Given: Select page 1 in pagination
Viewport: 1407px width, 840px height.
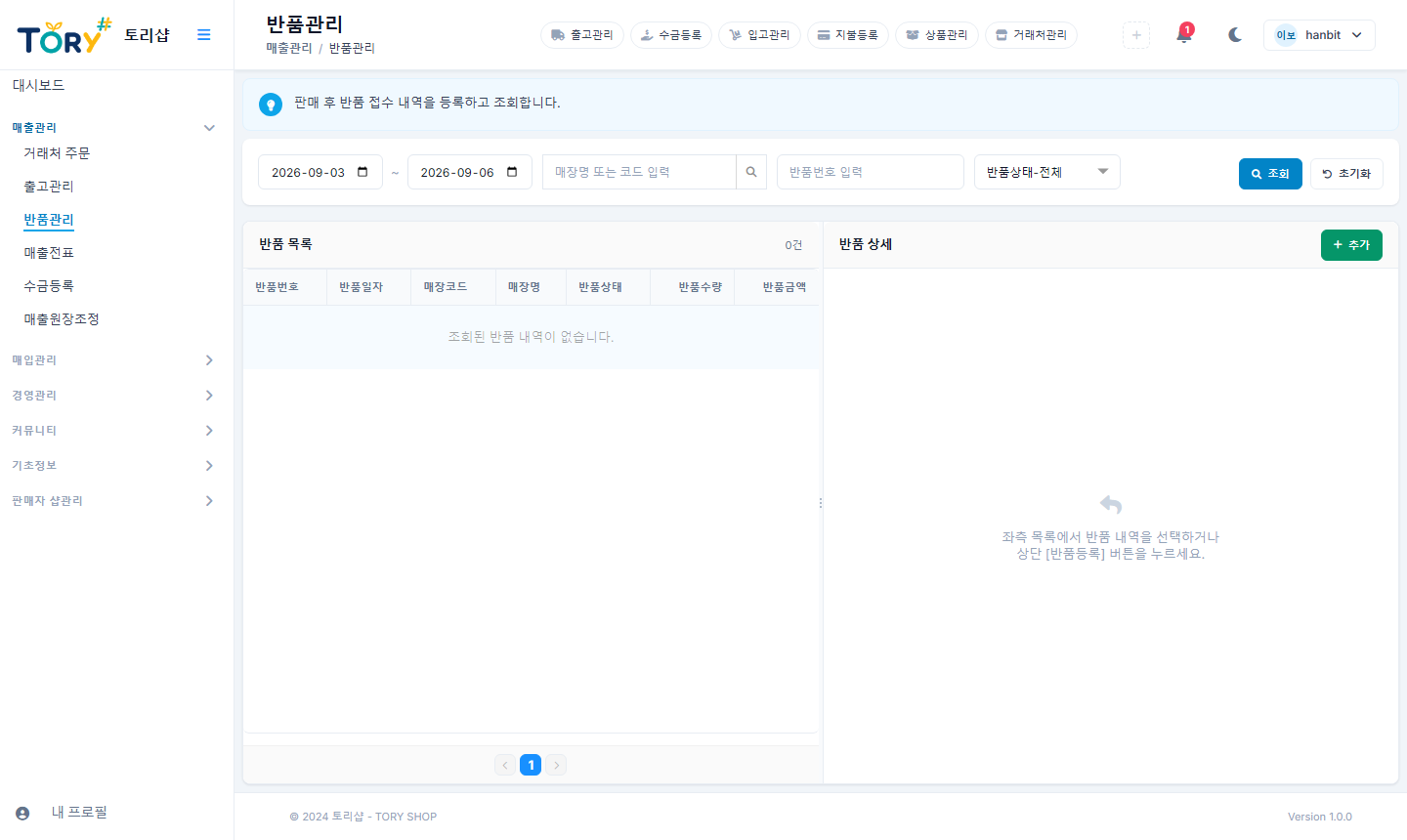Looking at the screenshot, I should (x=531, y=765).
